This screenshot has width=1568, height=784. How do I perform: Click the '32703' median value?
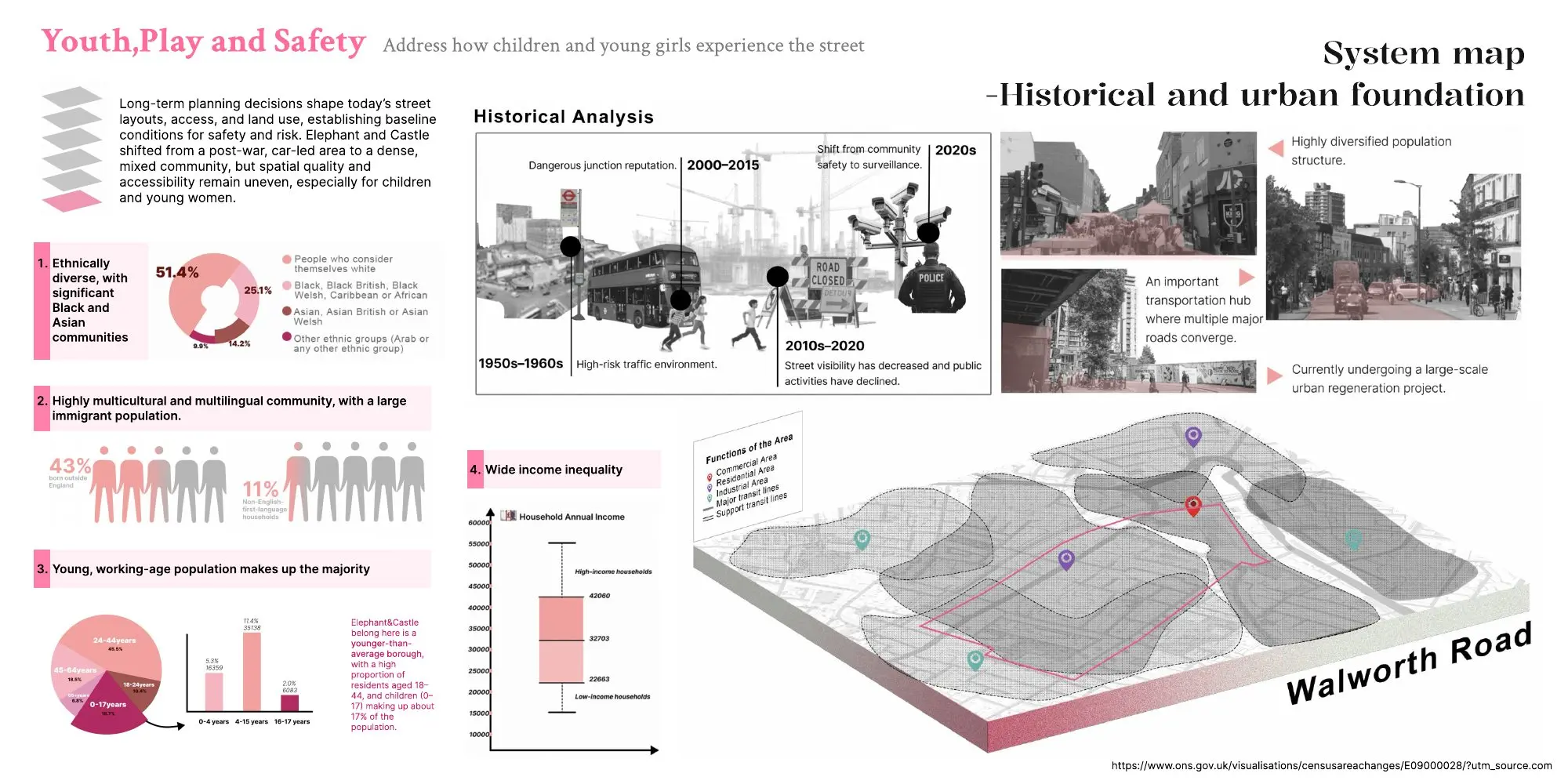pyautogui.click(x=600, y=639)
